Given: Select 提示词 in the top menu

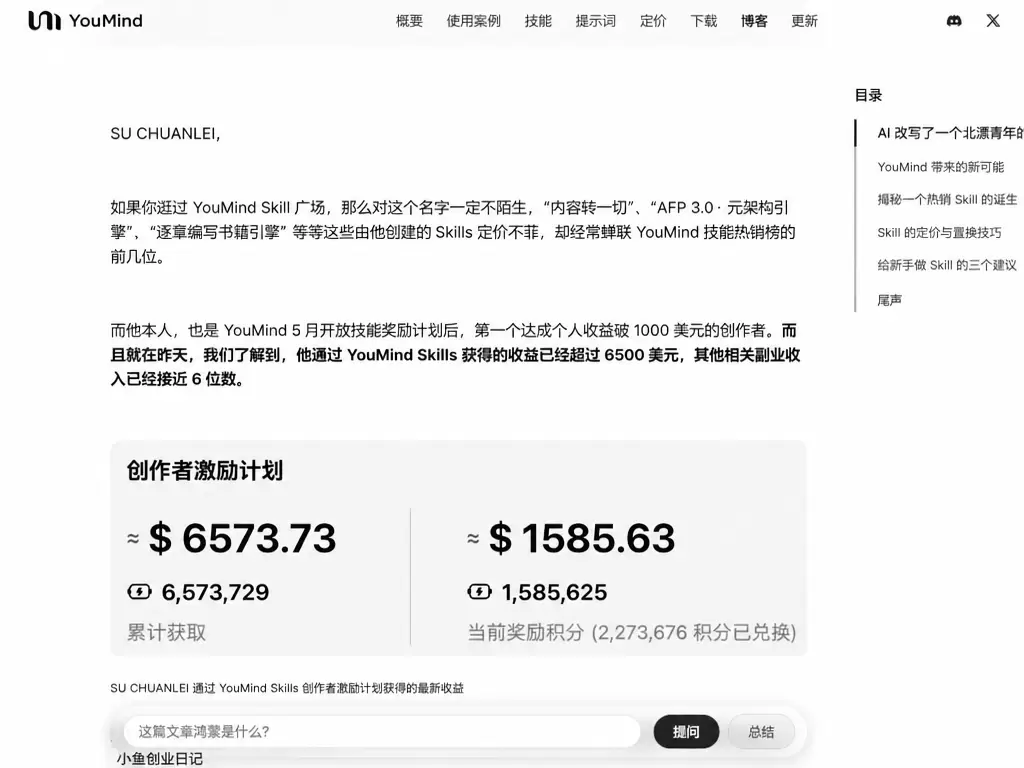Looking at the screenshot, I should [596, 21].
